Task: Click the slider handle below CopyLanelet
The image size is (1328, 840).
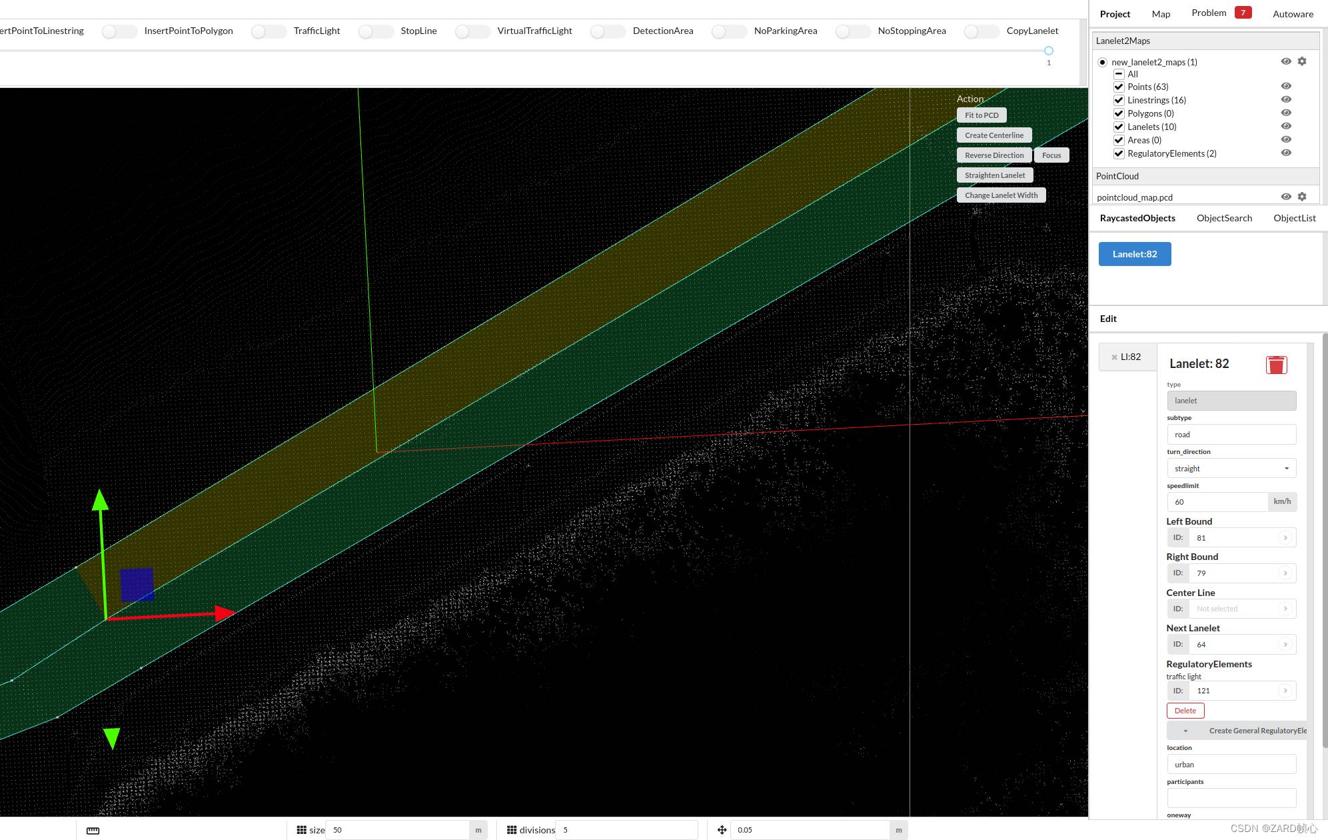Action: 1048,50
